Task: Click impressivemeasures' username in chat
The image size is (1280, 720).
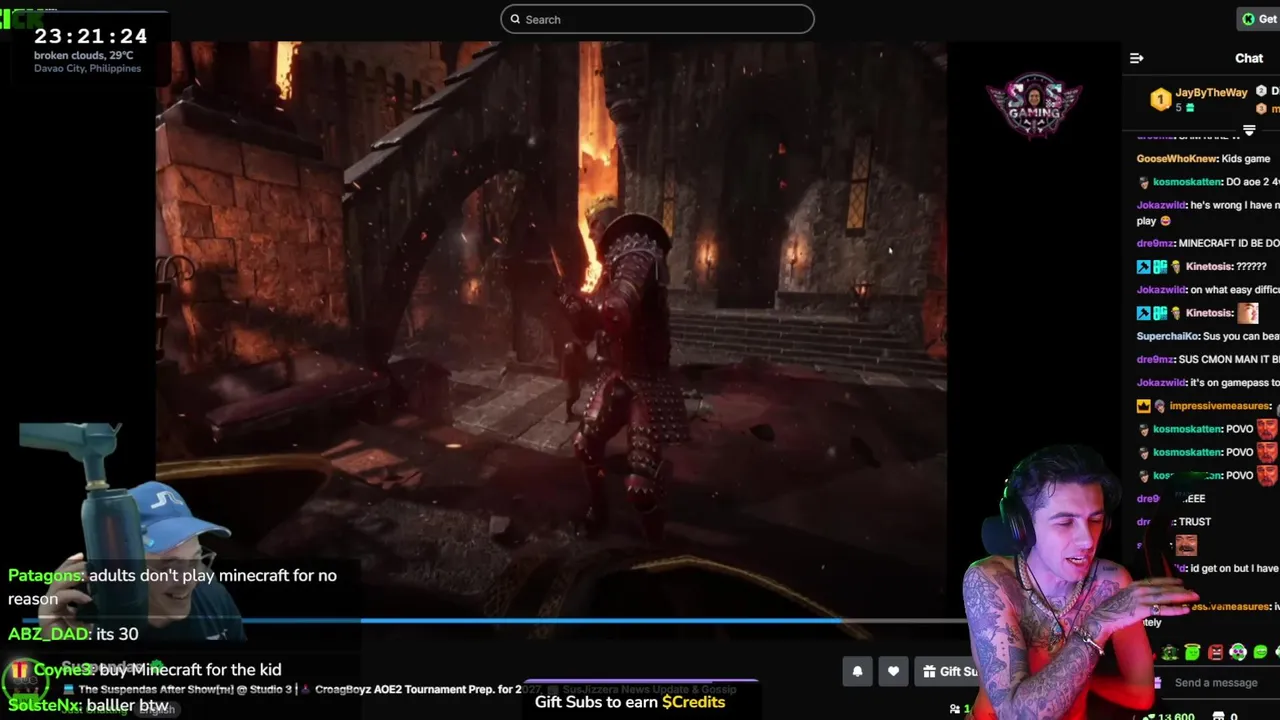Action: (1219, 406)
